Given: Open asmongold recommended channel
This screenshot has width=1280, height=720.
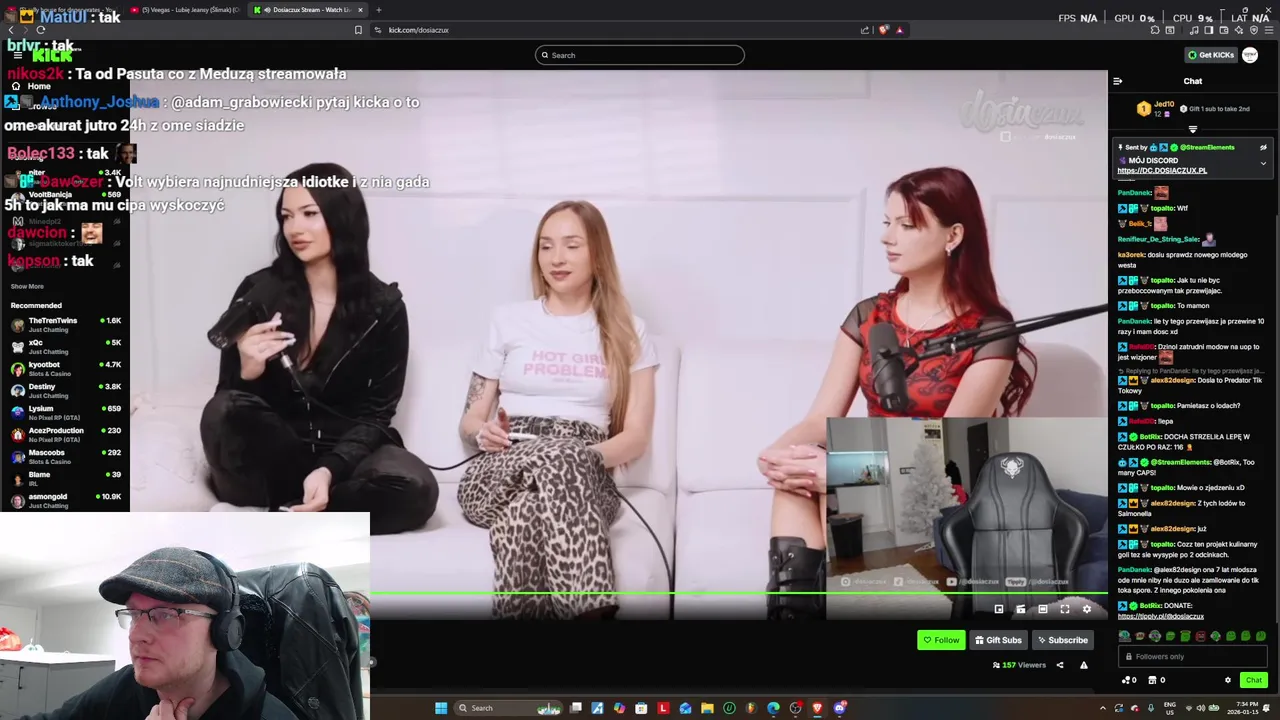Looking at the screenshot, I should [65, 500].
